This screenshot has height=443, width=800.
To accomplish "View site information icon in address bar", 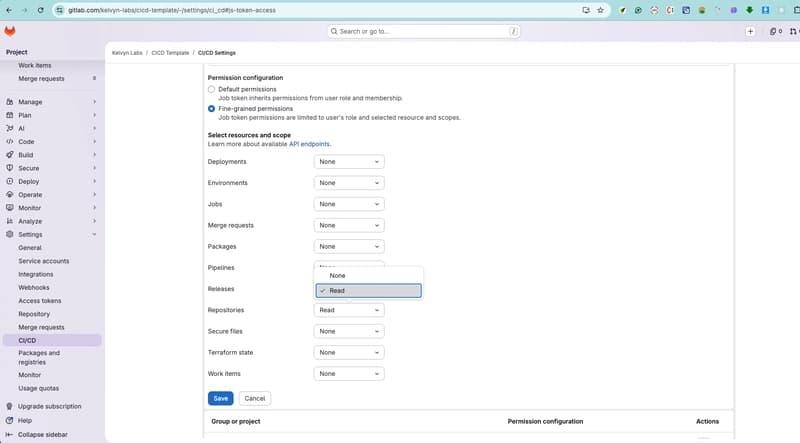I will 60,10.
